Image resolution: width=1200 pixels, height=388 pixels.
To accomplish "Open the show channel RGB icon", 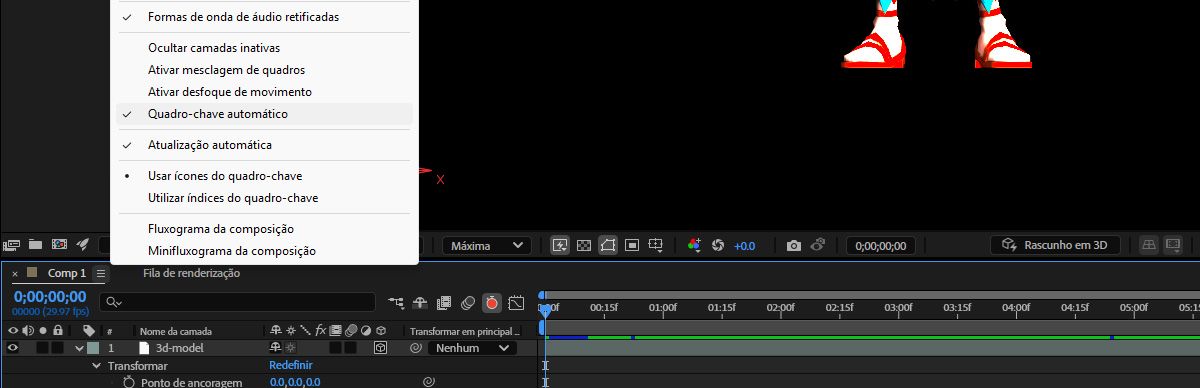I will coord(694,245).
